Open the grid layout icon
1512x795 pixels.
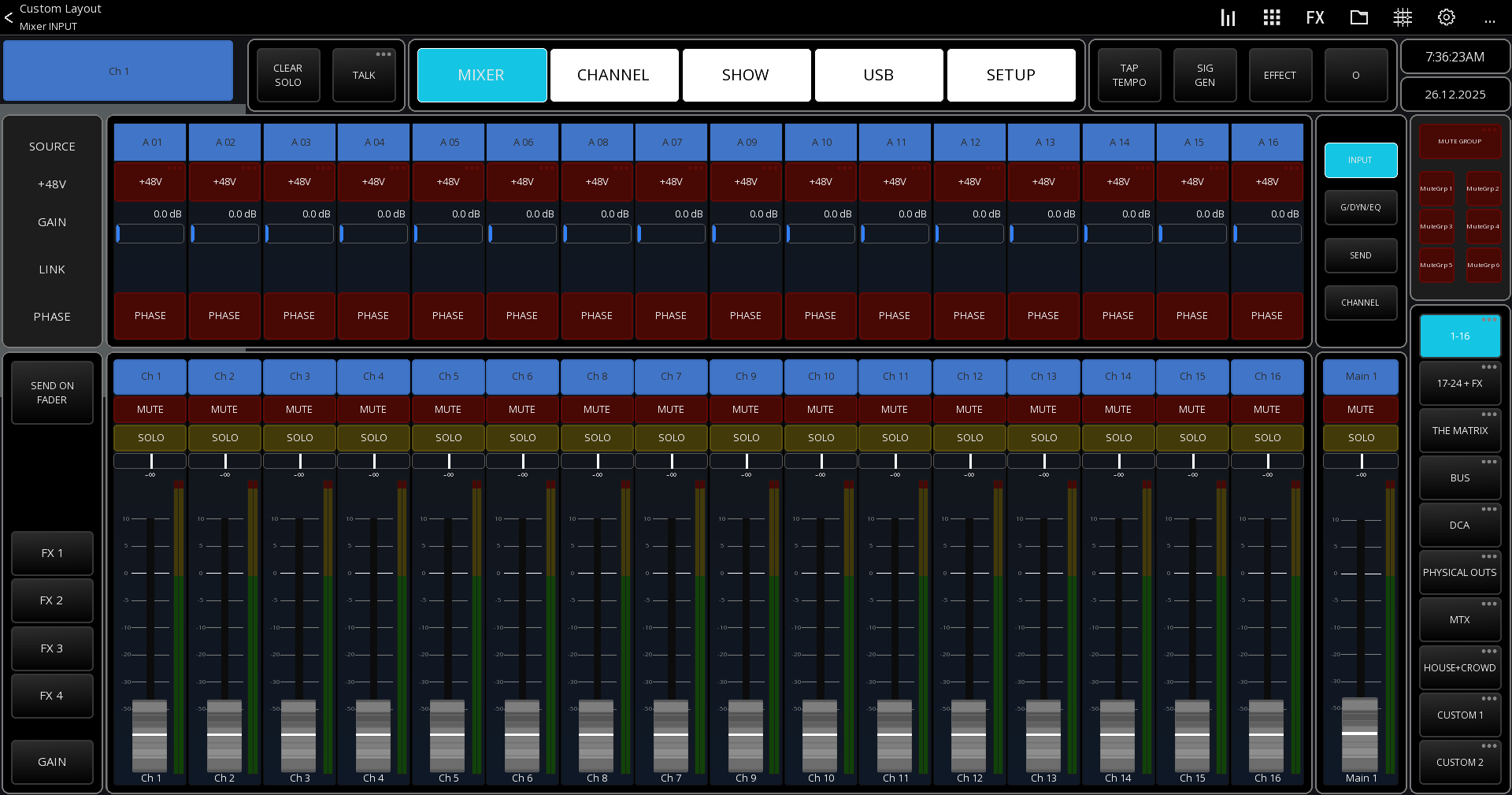coord(1271,17)
